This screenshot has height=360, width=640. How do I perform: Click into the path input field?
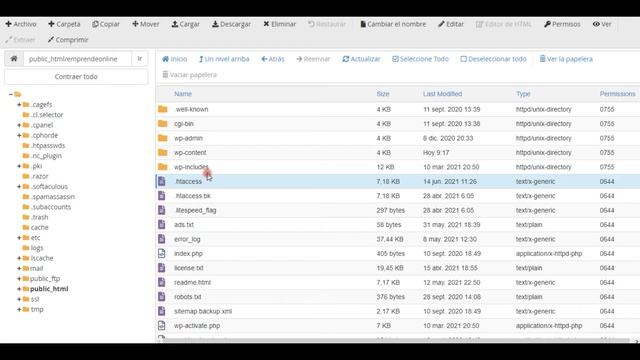coord(78,59)
